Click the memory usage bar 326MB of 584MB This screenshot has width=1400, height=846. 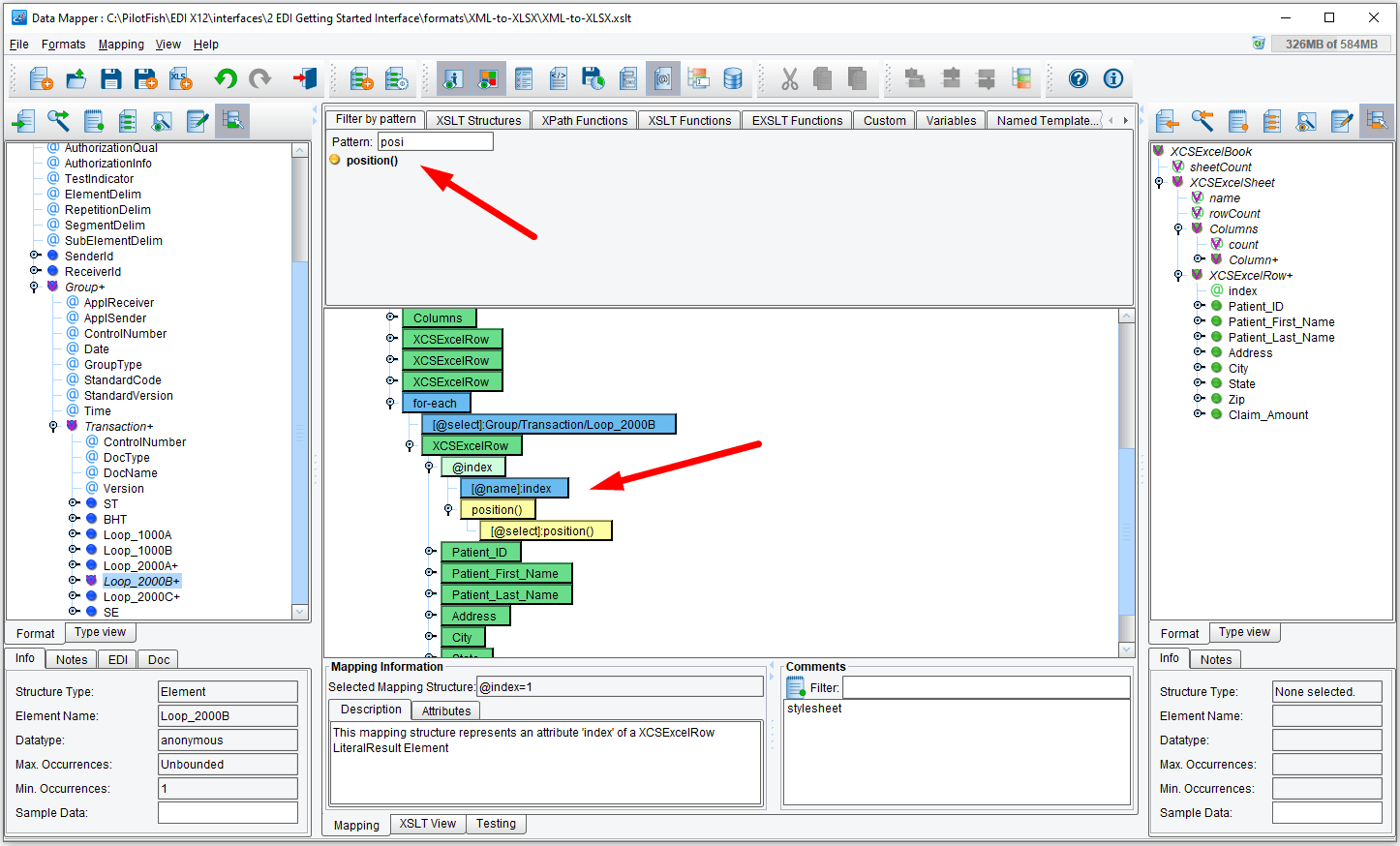(1331, 44)
